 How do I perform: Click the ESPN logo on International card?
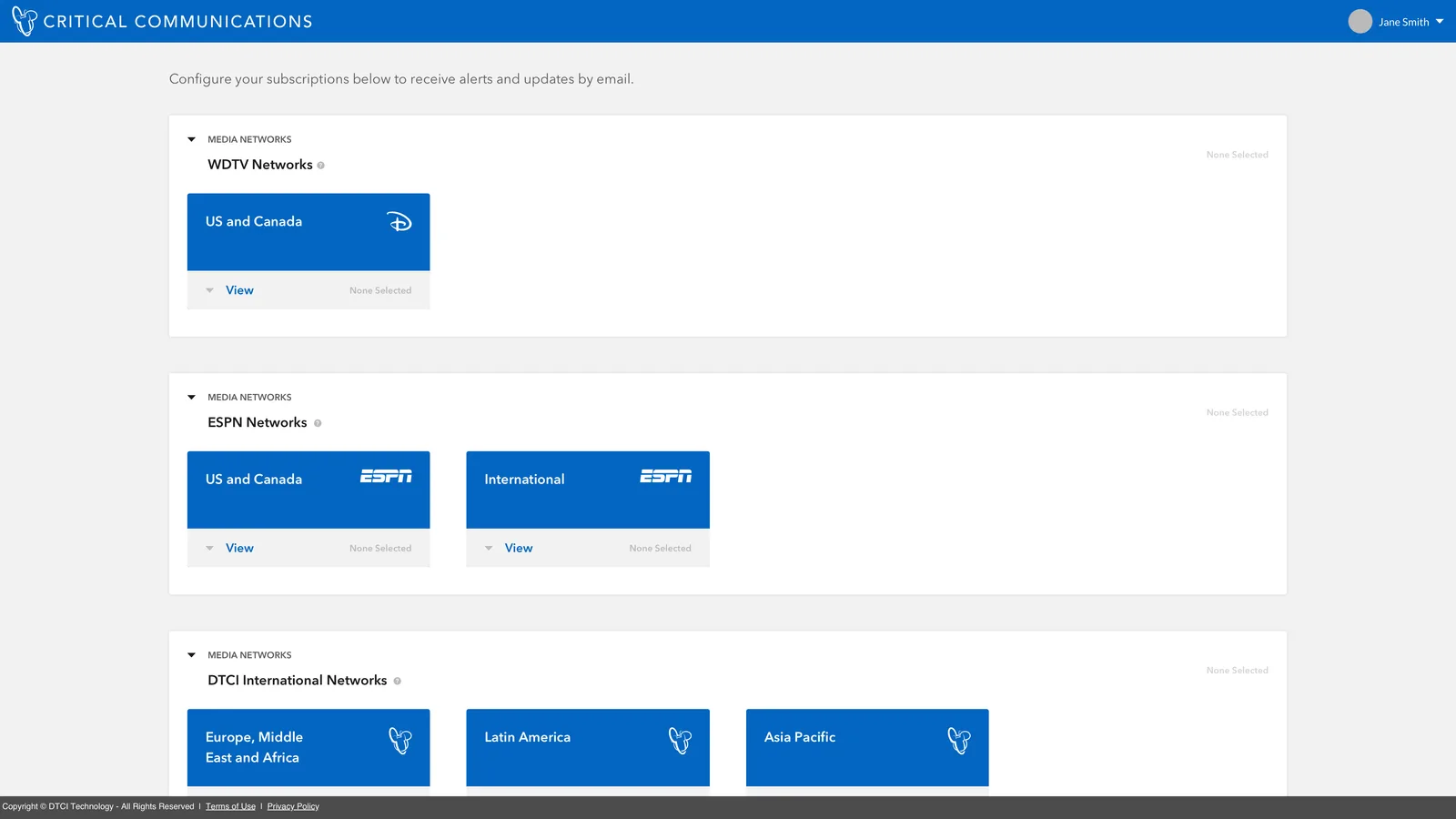(665, 477)
